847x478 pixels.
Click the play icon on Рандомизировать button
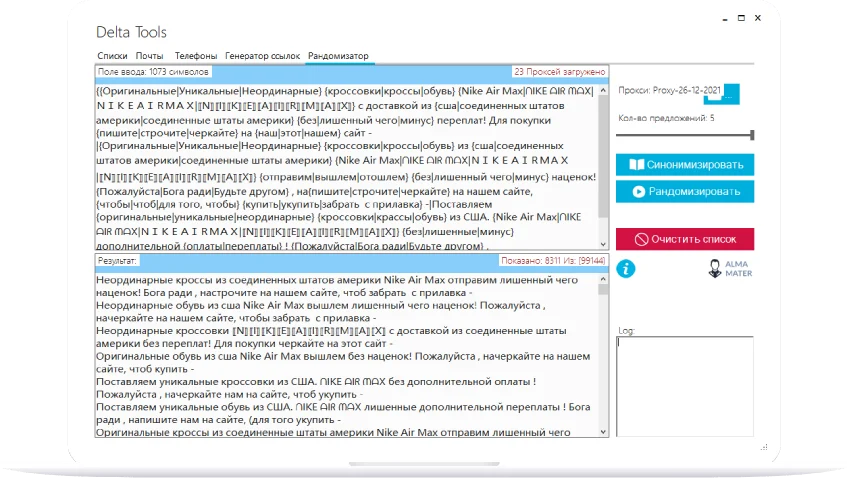click(x=638, y=192)
